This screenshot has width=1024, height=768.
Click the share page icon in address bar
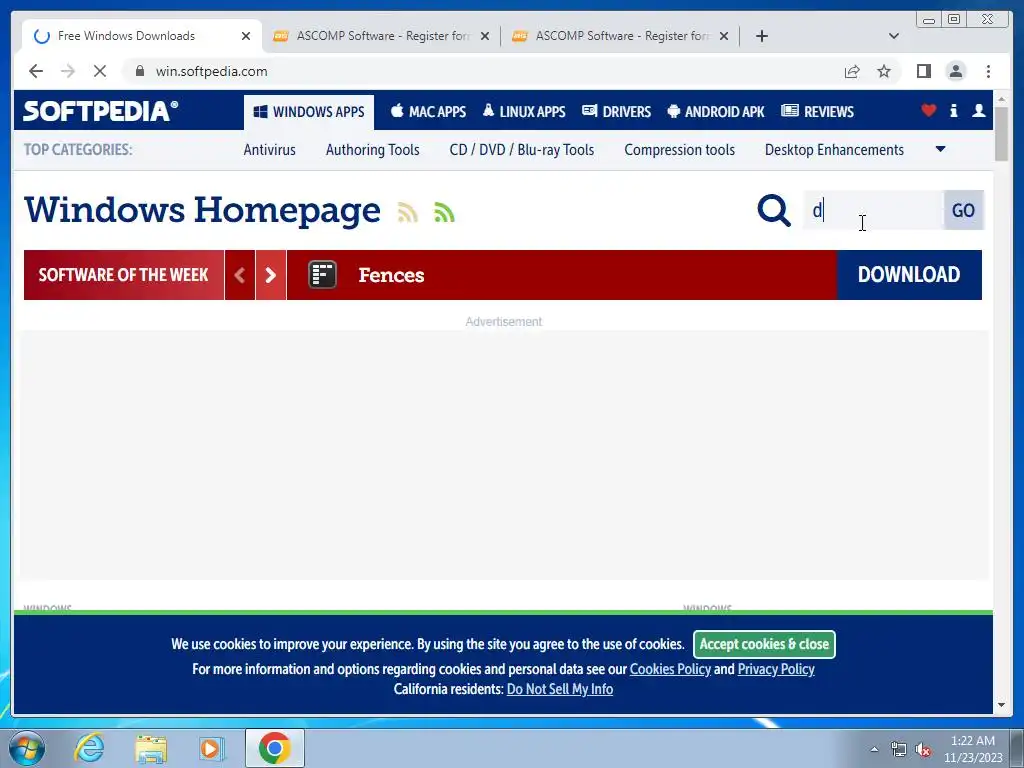tap(852, 71)
